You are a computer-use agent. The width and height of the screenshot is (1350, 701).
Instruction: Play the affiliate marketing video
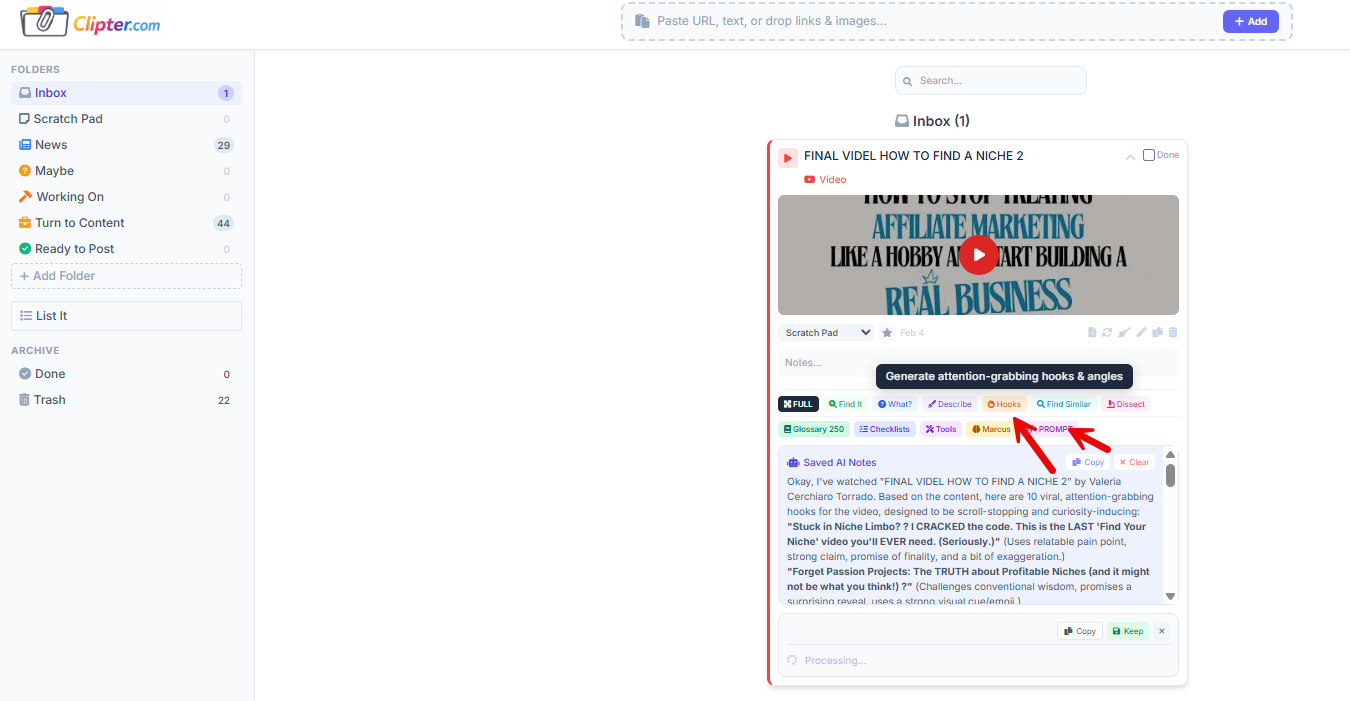[x=978, y=255]
